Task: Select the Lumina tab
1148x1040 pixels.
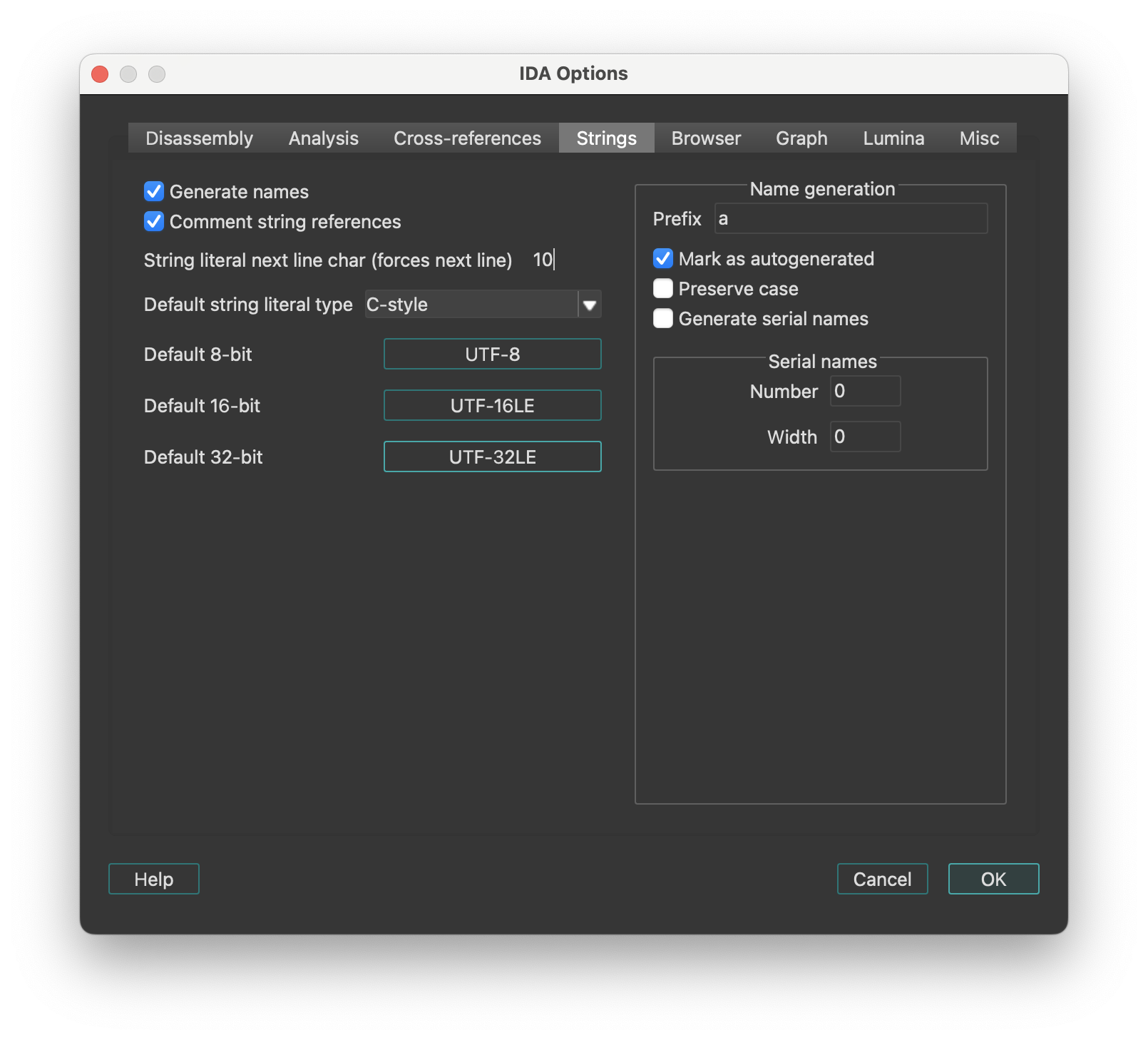Action: click(893, 138)
